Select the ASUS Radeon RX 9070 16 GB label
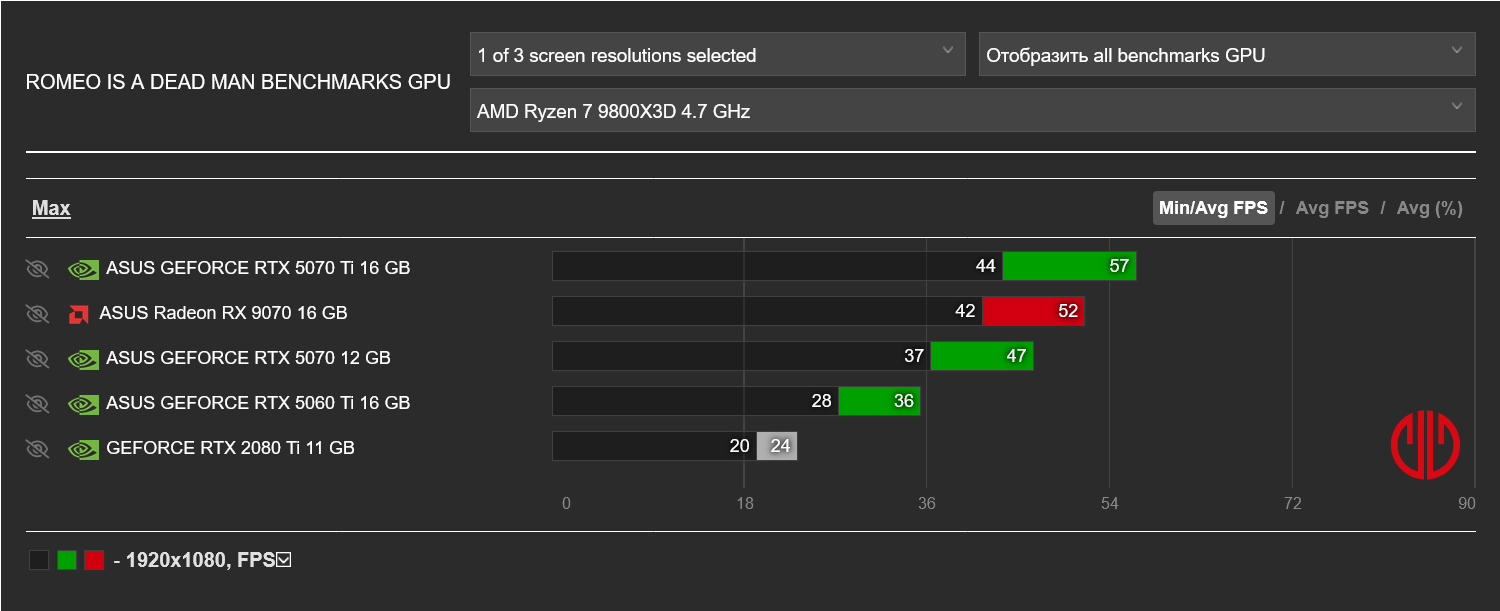The image size is (1500, 611). point(223,313)
